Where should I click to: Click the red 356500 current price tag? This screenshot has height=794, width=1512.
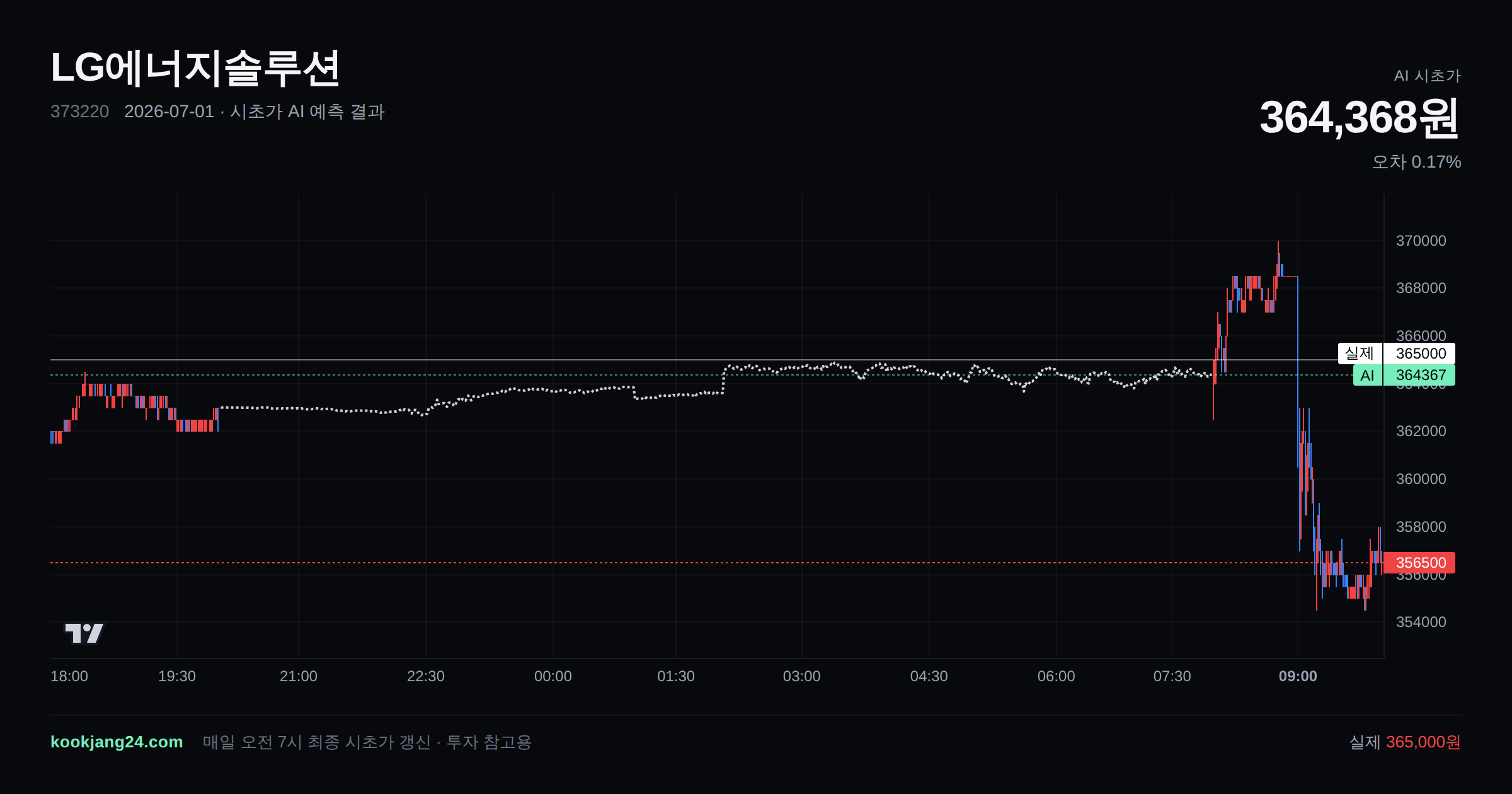pos(1419,563)
